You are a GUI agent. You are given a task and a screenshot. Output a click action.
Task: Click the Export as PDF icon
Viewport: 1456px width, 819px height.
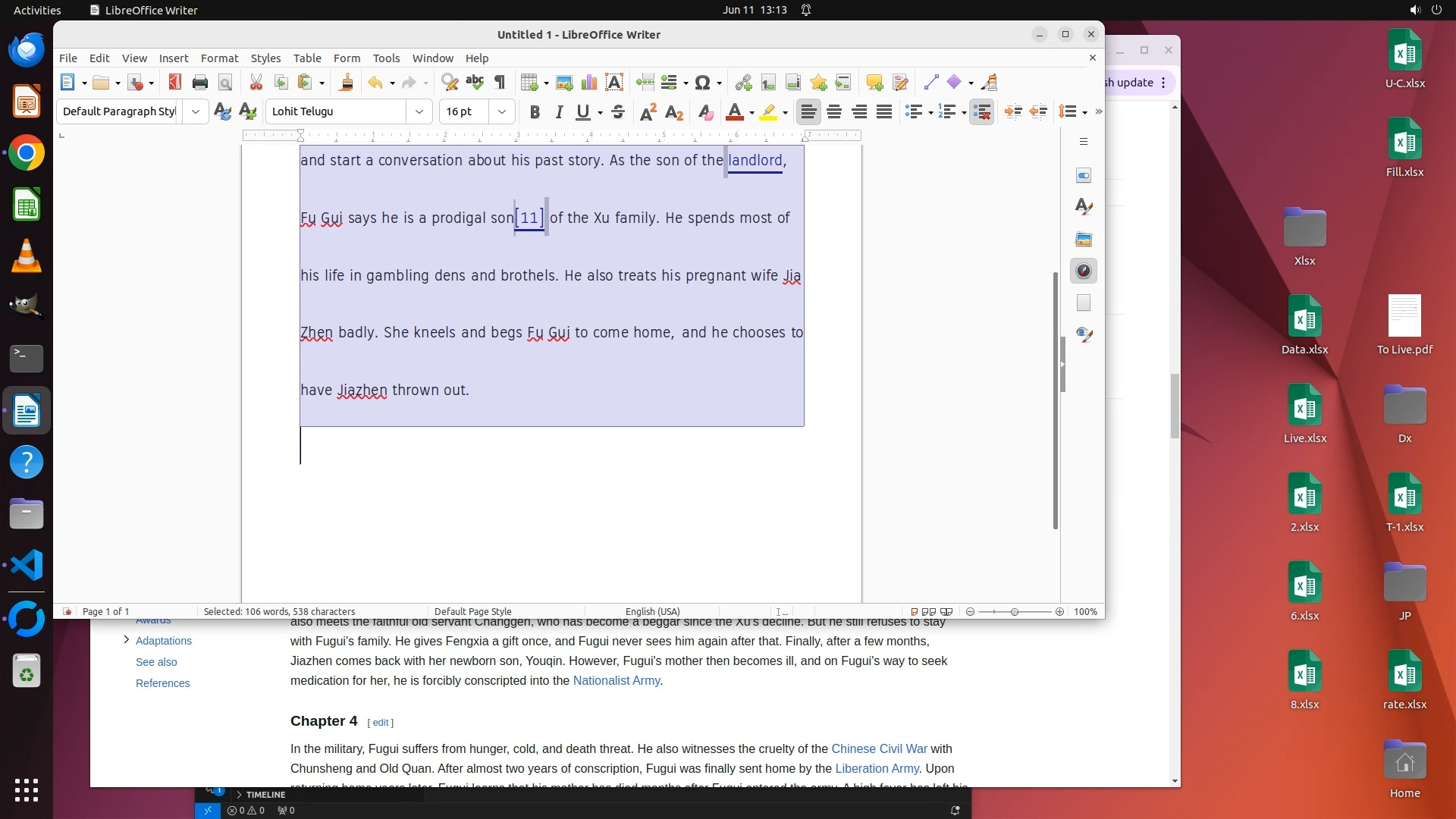[x=175, y=83]
